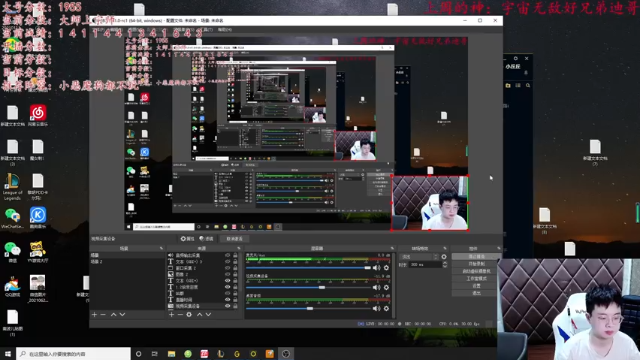Toggle visibility of 图像 2 source
Screen dimensions: 640x360
point(227,274)
